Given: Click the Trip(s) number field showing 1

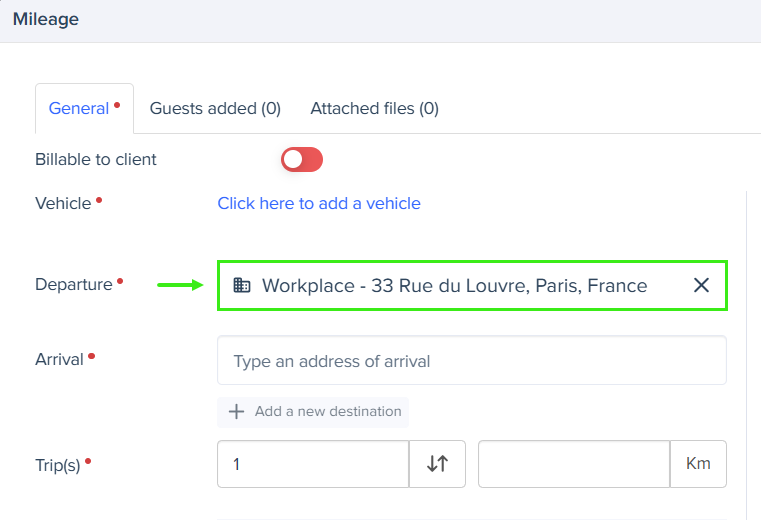Looking at the screenshot, I should [313, 464].
